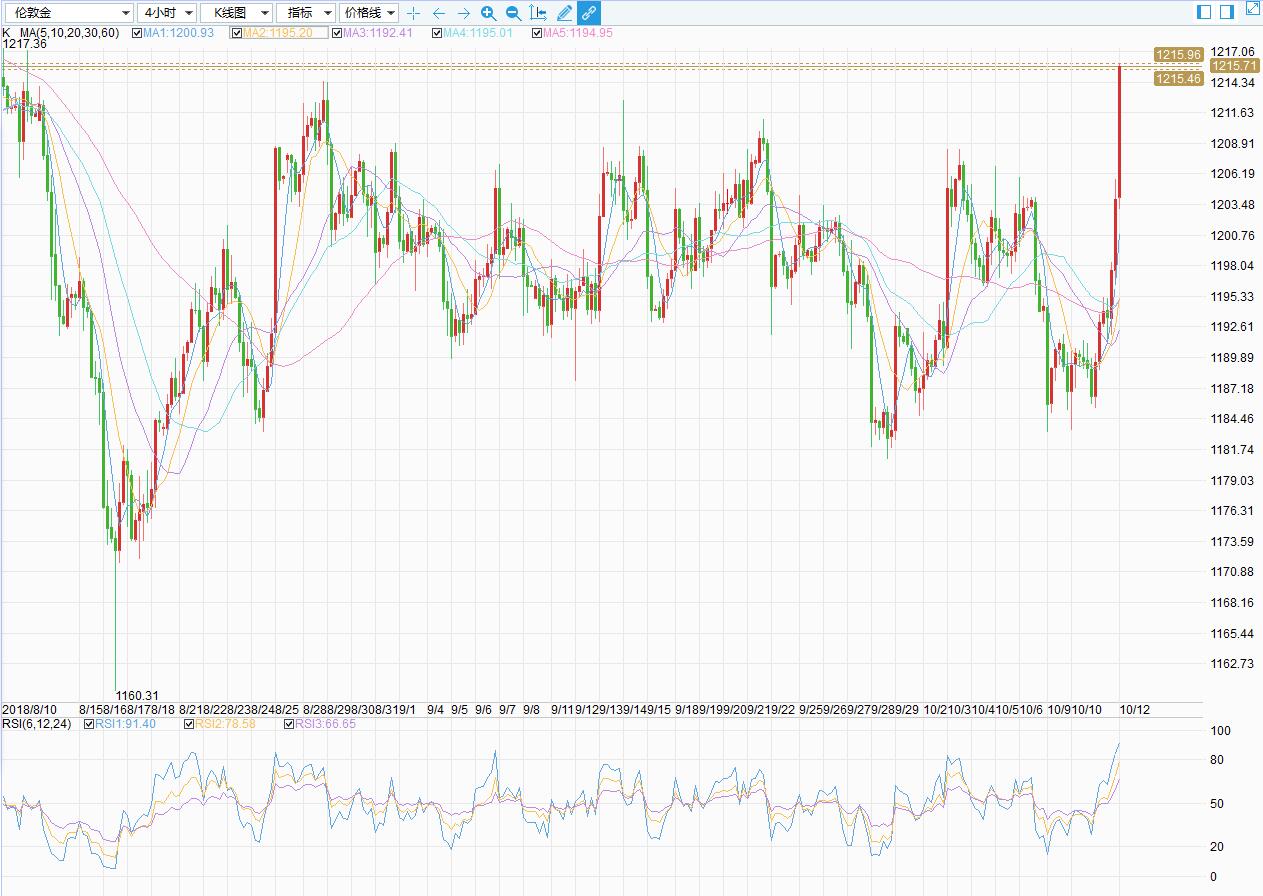Activate the crosshair cursor tool
Screen dimensions: 1263x896
click(413, 13)
